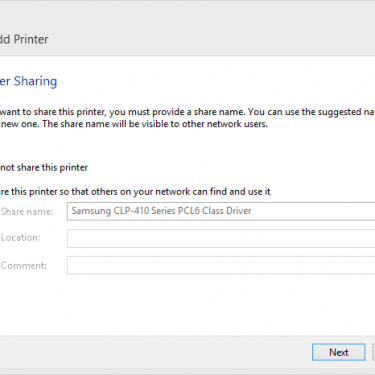Screen dimensions: 375x375
Task: Click inside the Comment input field
Action: [x=221, y=265]
